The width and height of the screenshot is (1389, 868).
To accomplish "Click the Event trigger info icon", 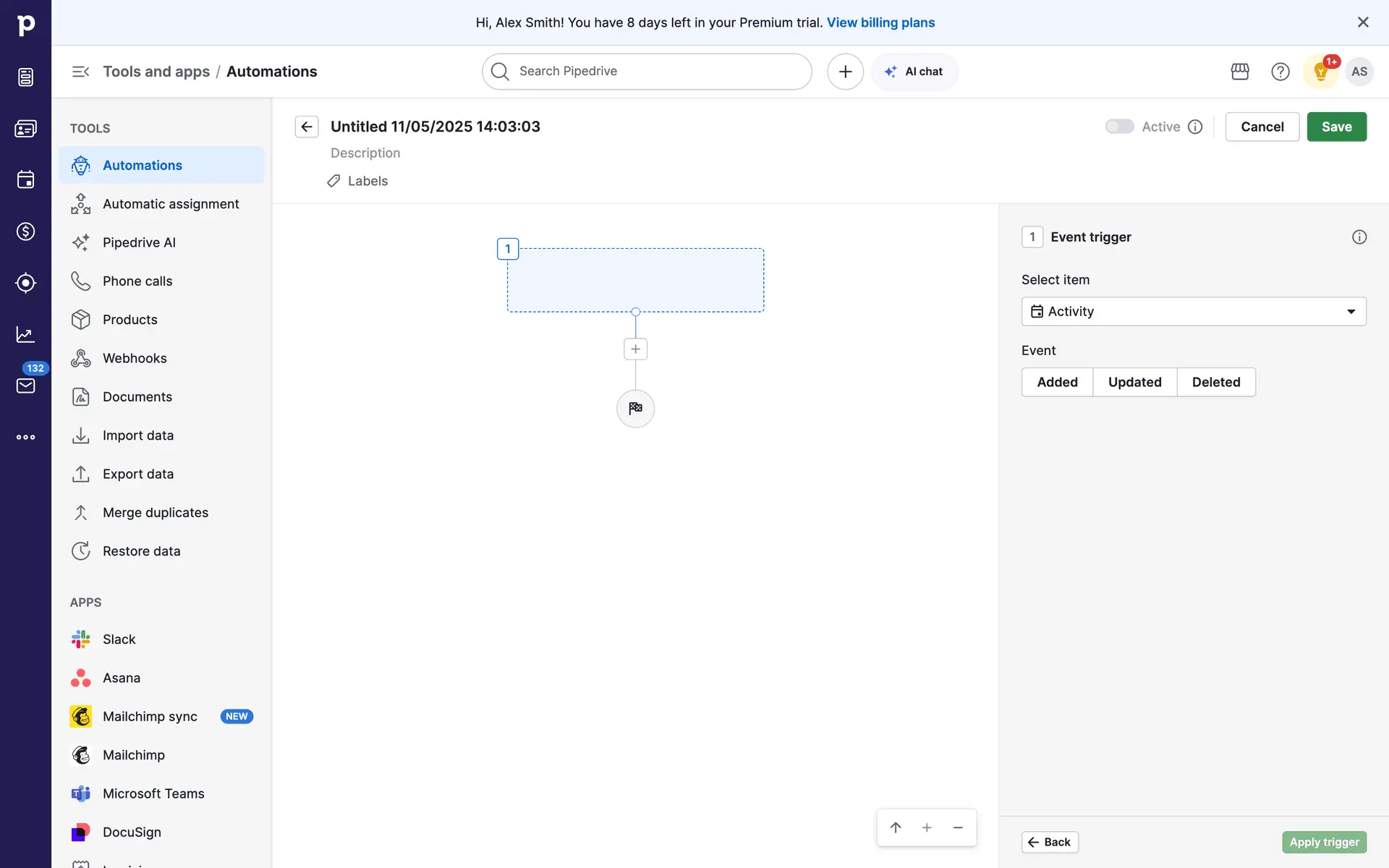I will (1359, 237).
